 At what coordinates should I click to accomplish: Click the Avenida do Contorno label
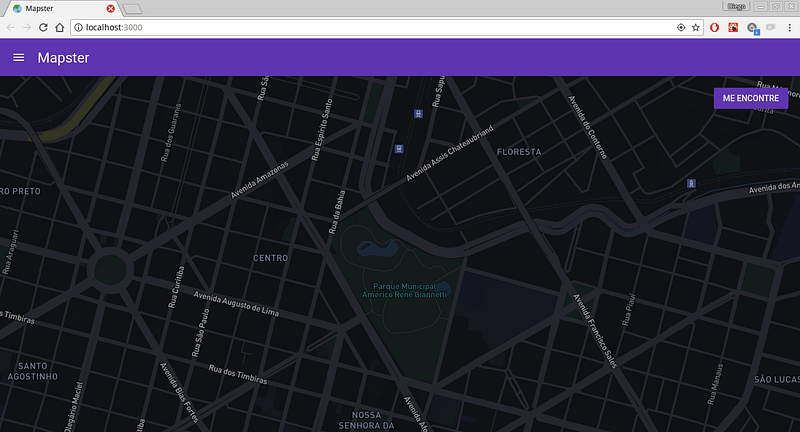coord(588,127)
